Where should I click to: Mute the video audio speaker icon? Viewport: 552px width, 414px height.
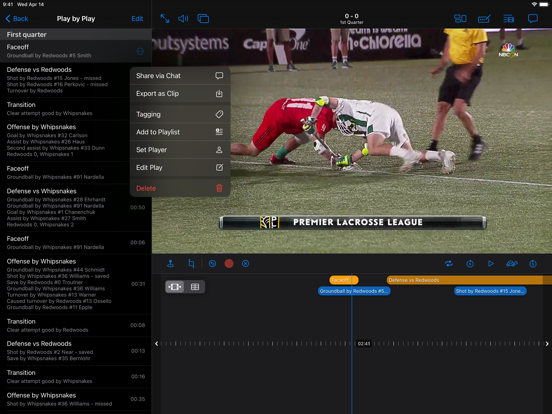point(183,18)
